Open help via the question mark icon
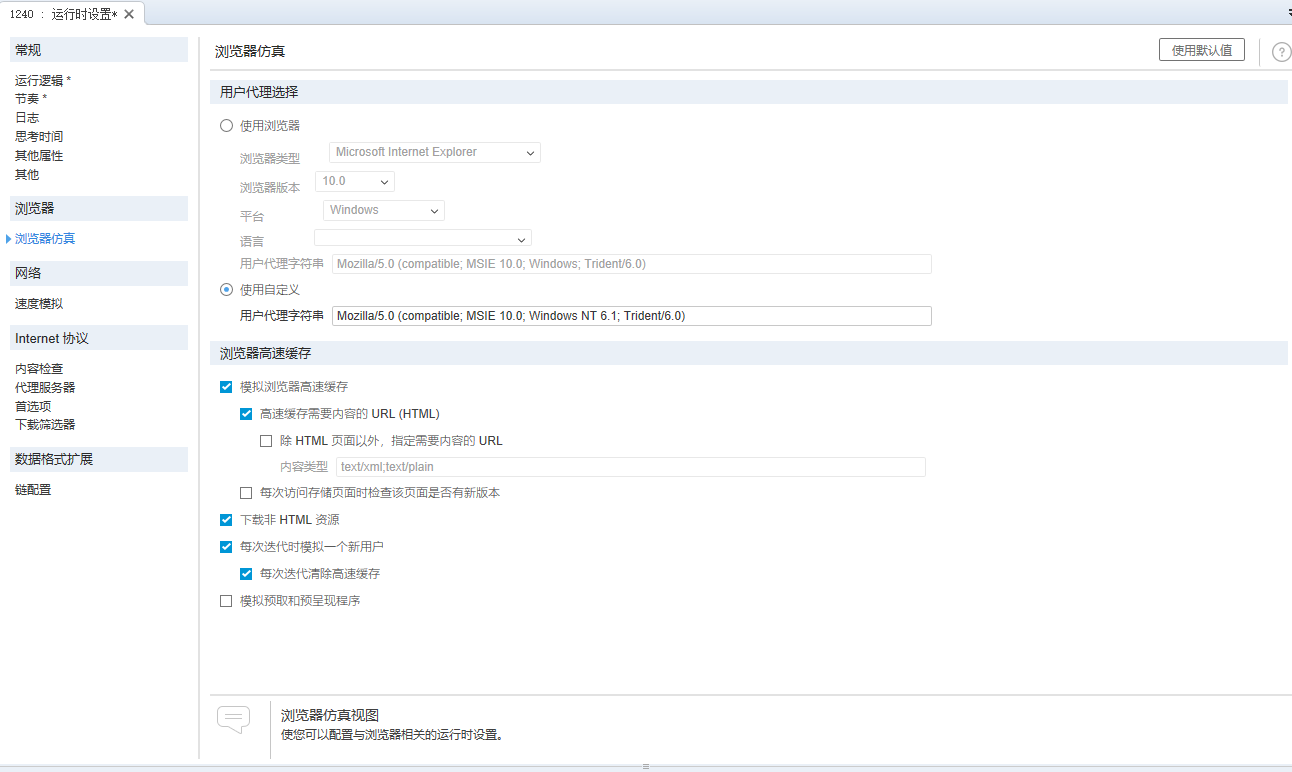Screen dimensions: 1292x772 (1281, 52)
